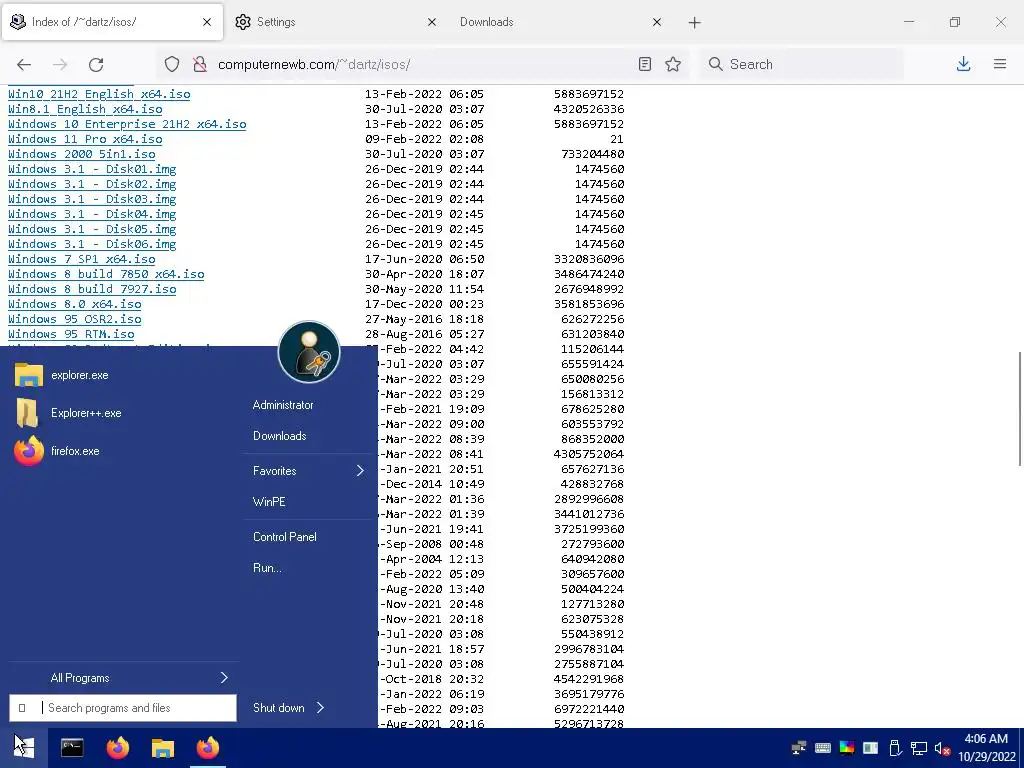
Task: Click the active Firefox taskbar icon
Action: tap(208, 747)
